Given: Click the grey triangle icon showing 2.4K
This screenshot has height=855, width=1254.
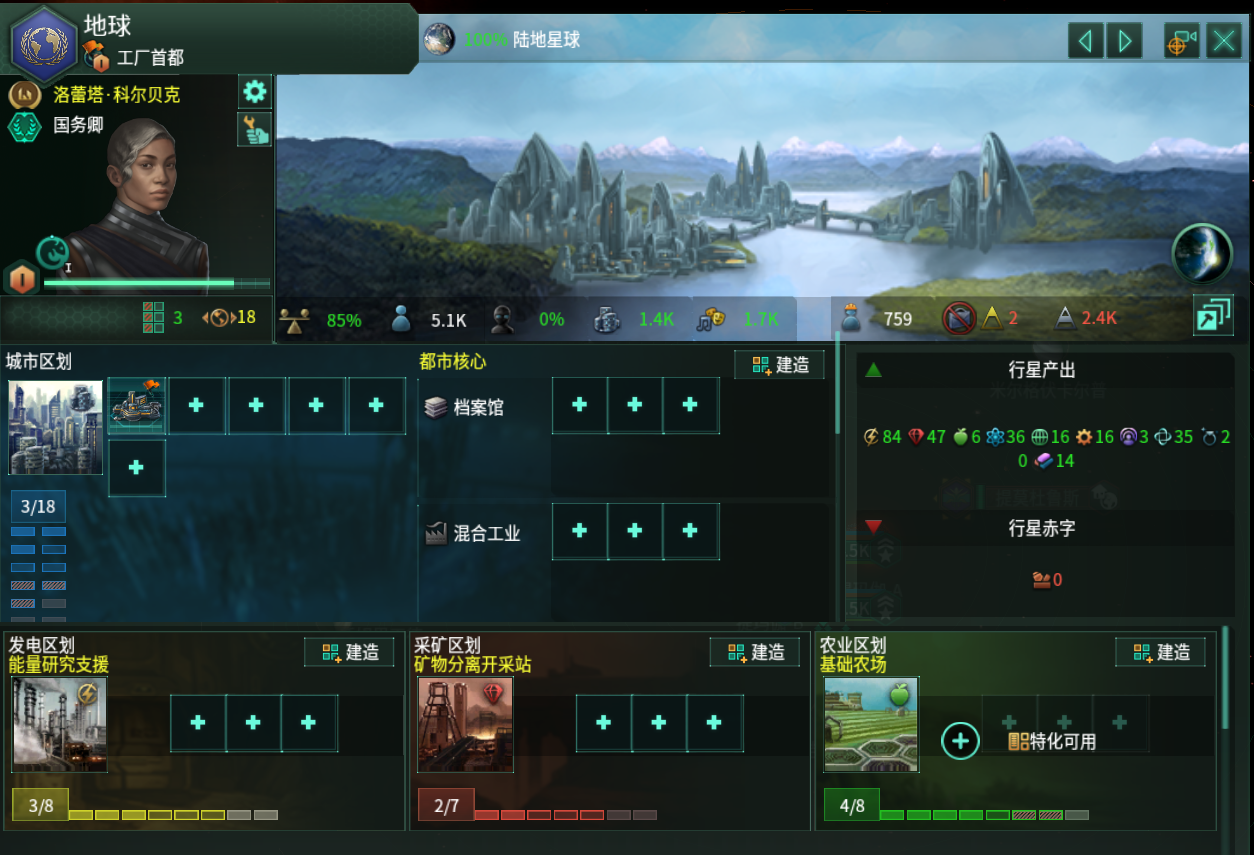Looking at the screenshot, I should [x=1065, y=318].
